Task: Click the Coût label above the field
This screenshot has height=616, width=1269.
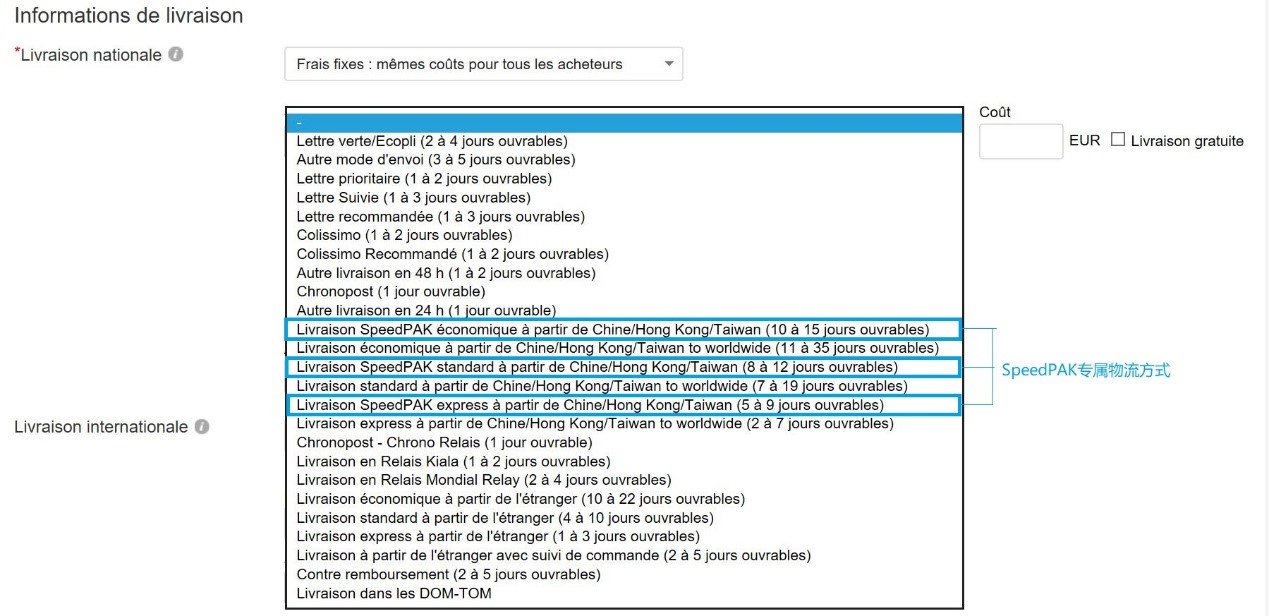Action: (x=995, y=112)
